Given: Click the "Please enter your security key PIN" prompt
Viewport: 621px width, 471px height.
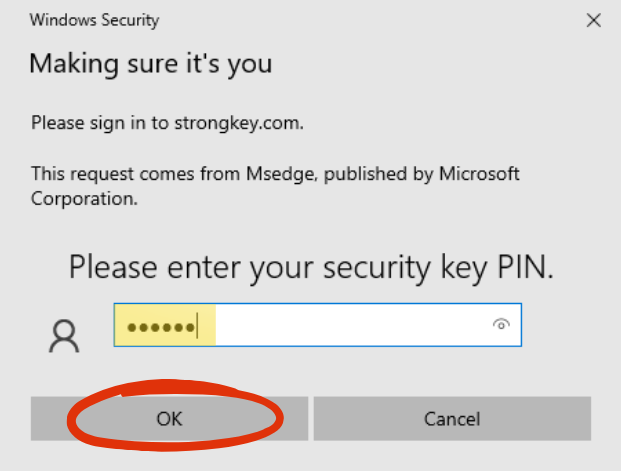Looking at the screenshot, I should 311,268.
